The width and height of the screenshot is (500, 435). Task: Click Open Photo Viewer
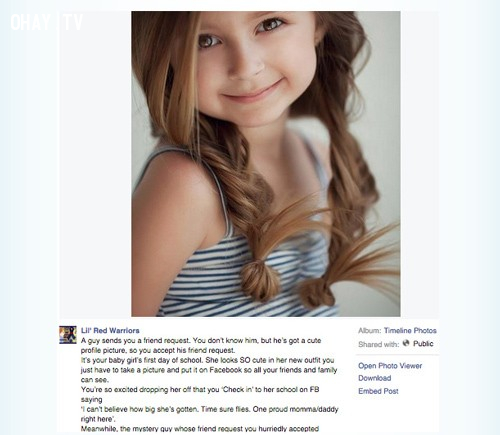coord(390,366)
